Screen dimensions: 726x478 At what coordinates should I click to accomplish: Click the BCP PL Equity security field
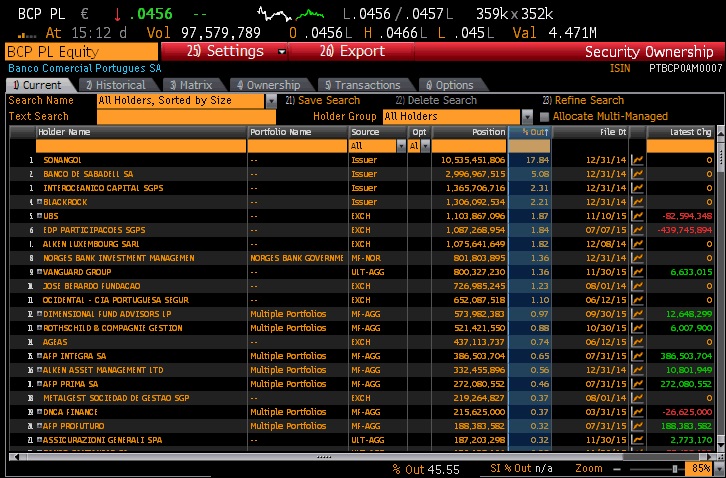coord(81,52)
